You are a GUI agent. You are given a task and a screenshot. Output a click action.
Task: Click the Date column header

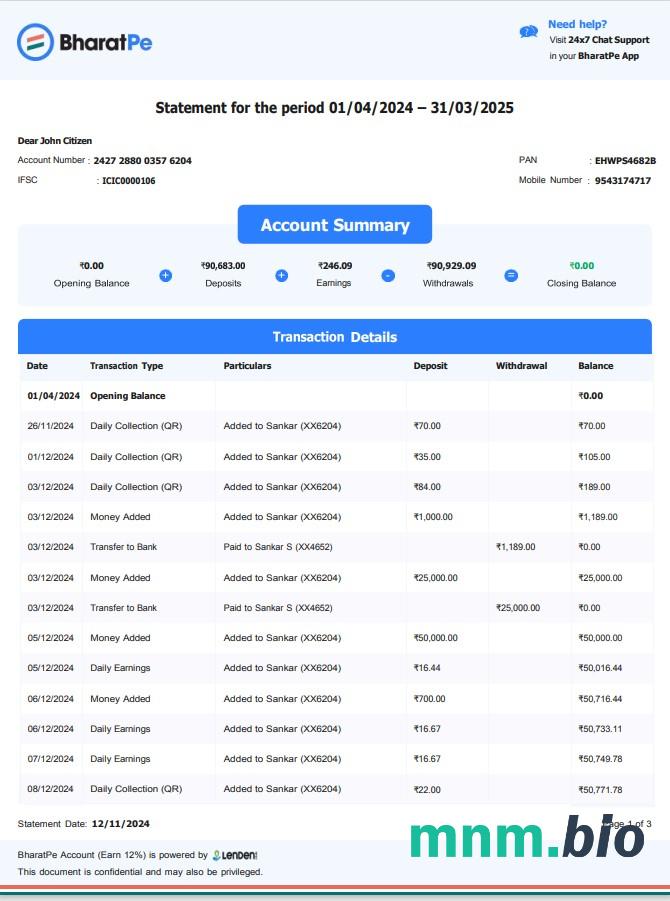coord(37,366)
